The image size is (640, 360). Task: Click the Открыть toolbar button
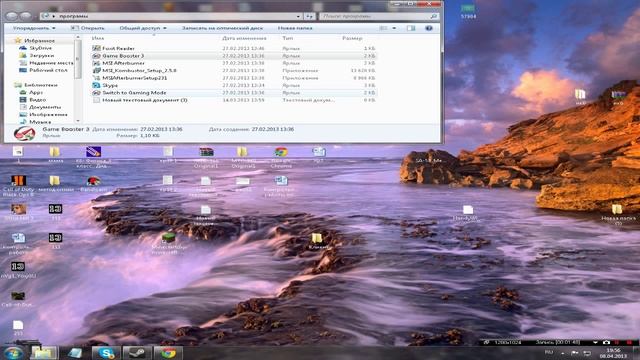click(x=88, y=28)
